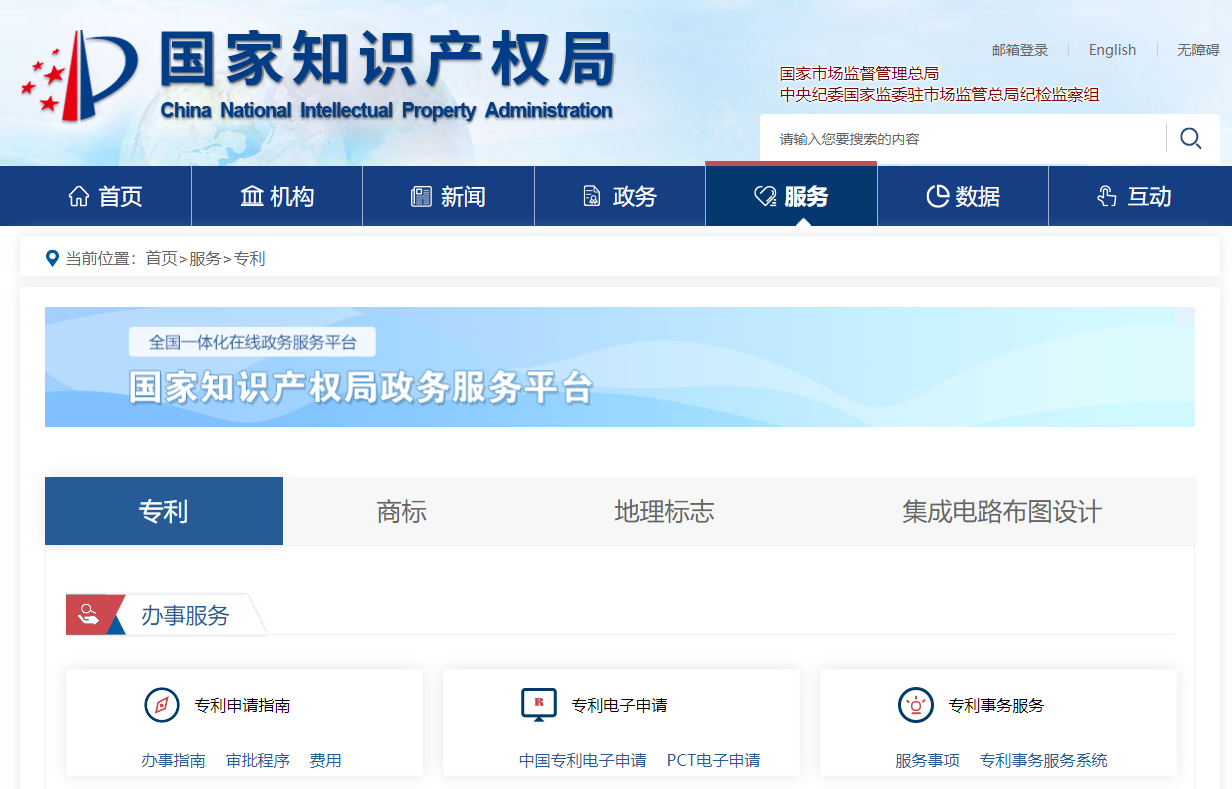Screen dimensions: 1232x789
Task: Click the pie chart icon beside 数据
Action: coord(937,196)
